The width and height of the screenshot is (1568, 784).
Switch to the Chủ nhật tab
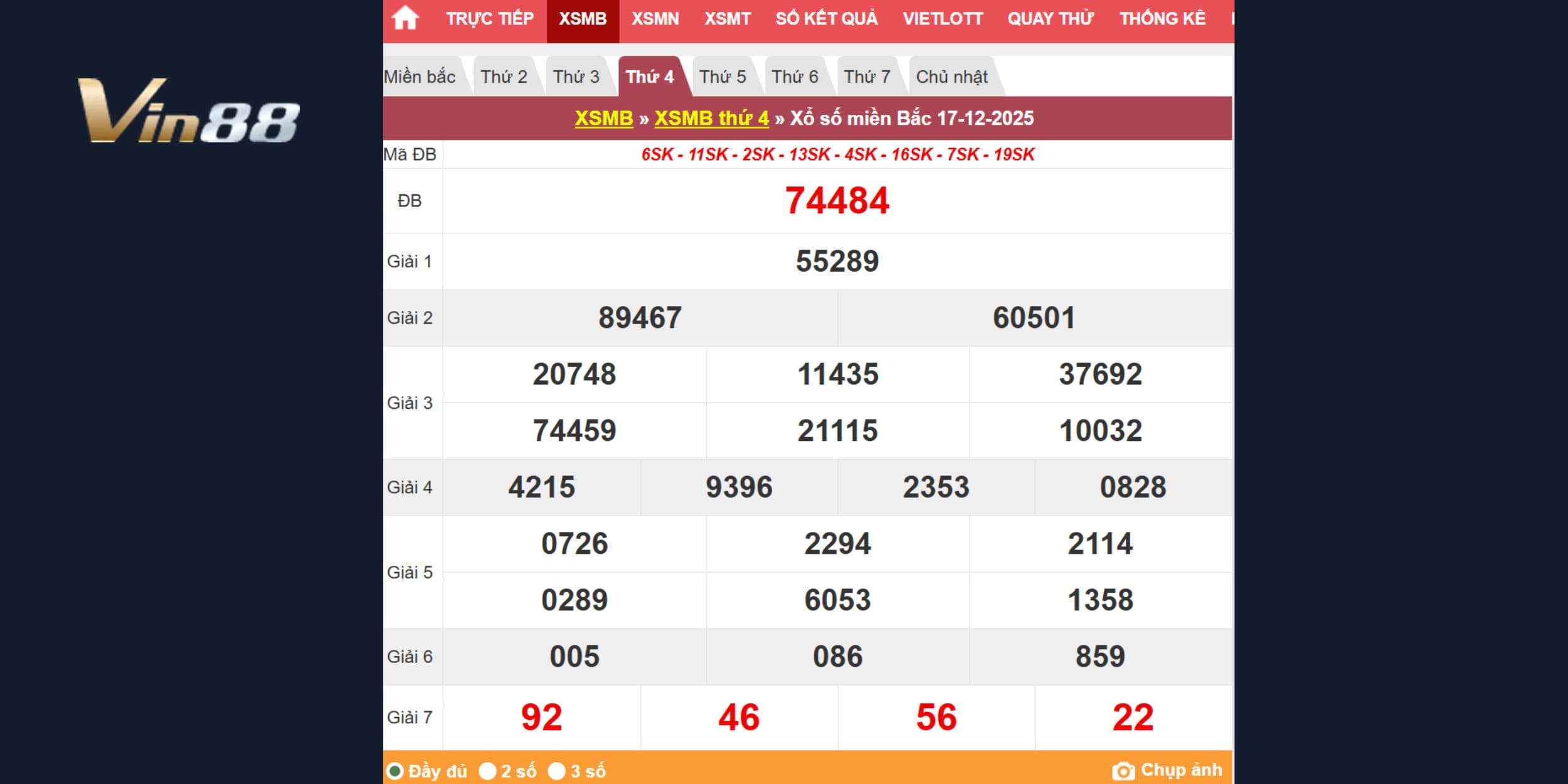click(951, 77)
